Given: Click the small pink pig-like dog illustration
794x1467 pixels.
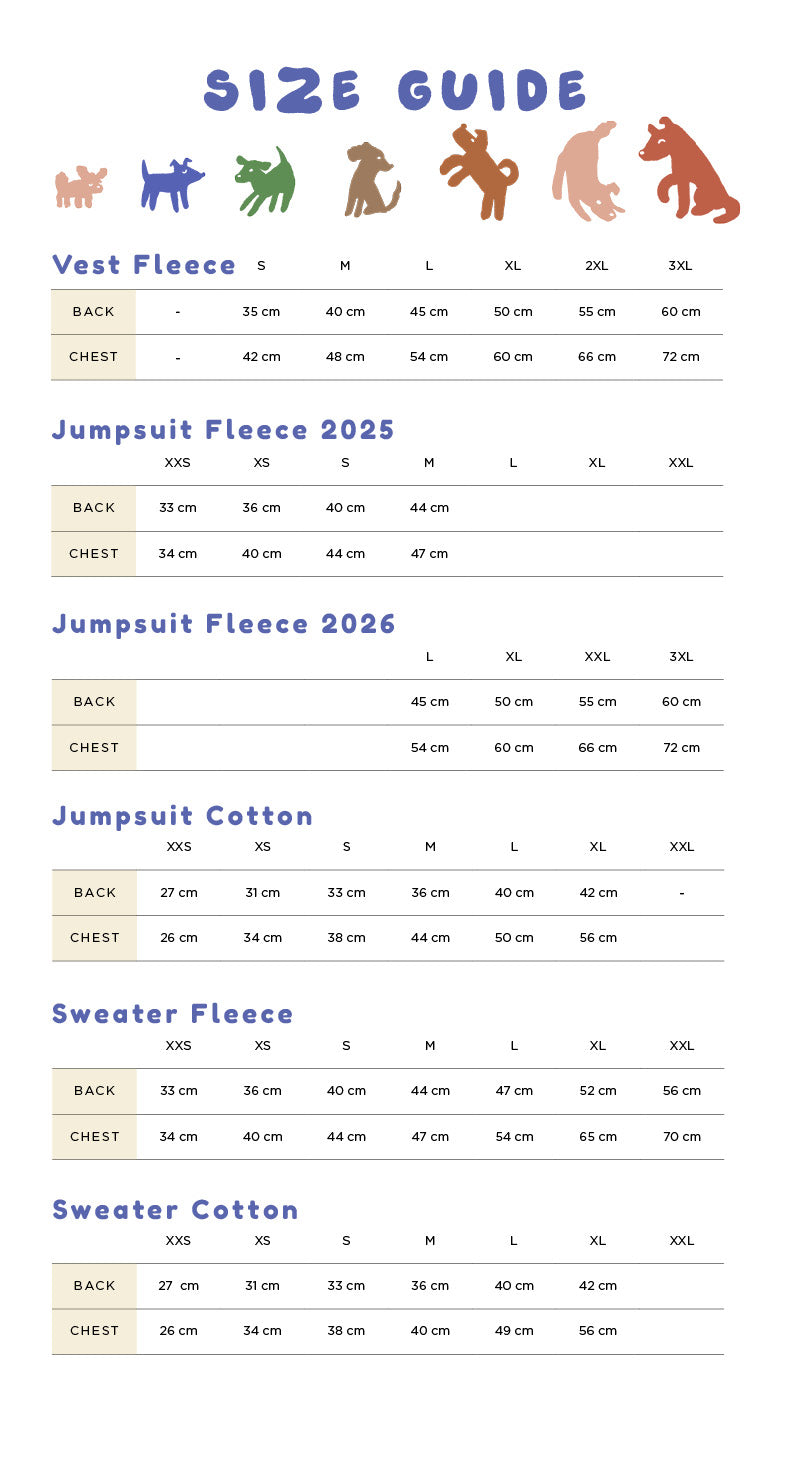Looking at the screenshot, I should (x=80, y=187).
